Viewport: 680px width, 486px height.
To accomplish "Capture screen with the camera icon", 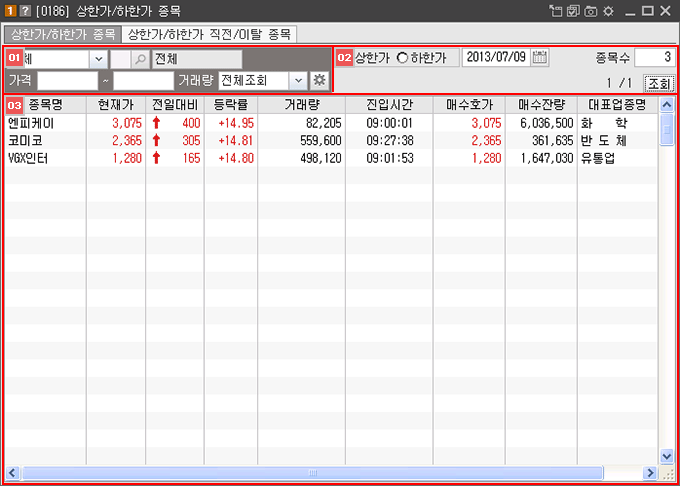I will [591, 11].
